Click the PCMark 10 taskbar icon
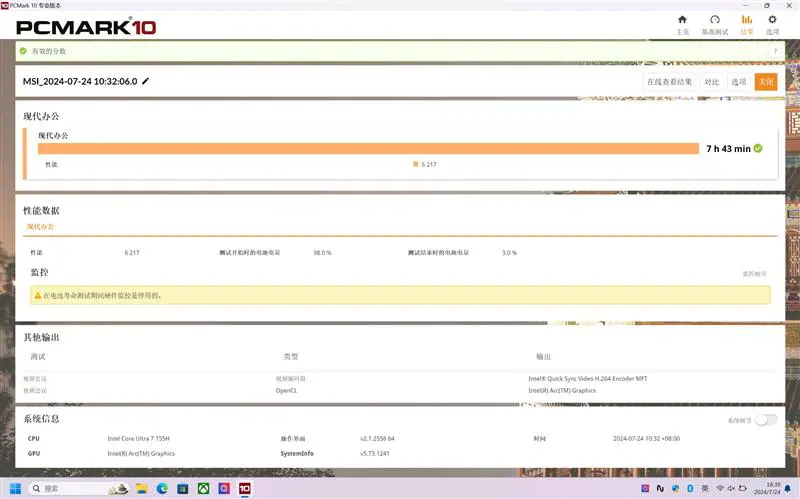Image resolution: width=800 pixels, height=499 pixels. click(x=245, y=488)
